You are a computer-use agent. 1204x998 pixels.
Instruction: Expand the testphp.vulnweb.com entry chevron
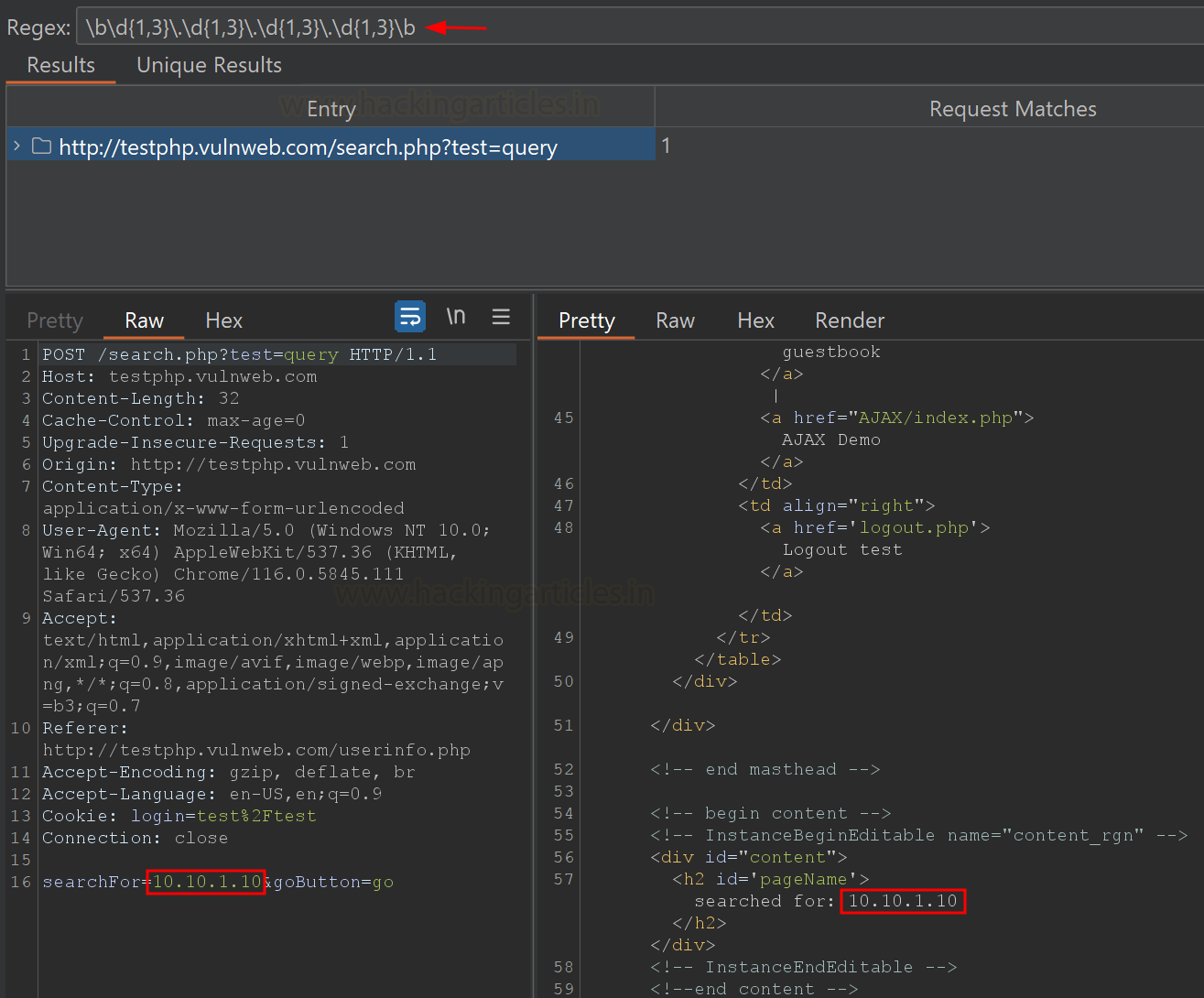(16, 146)
